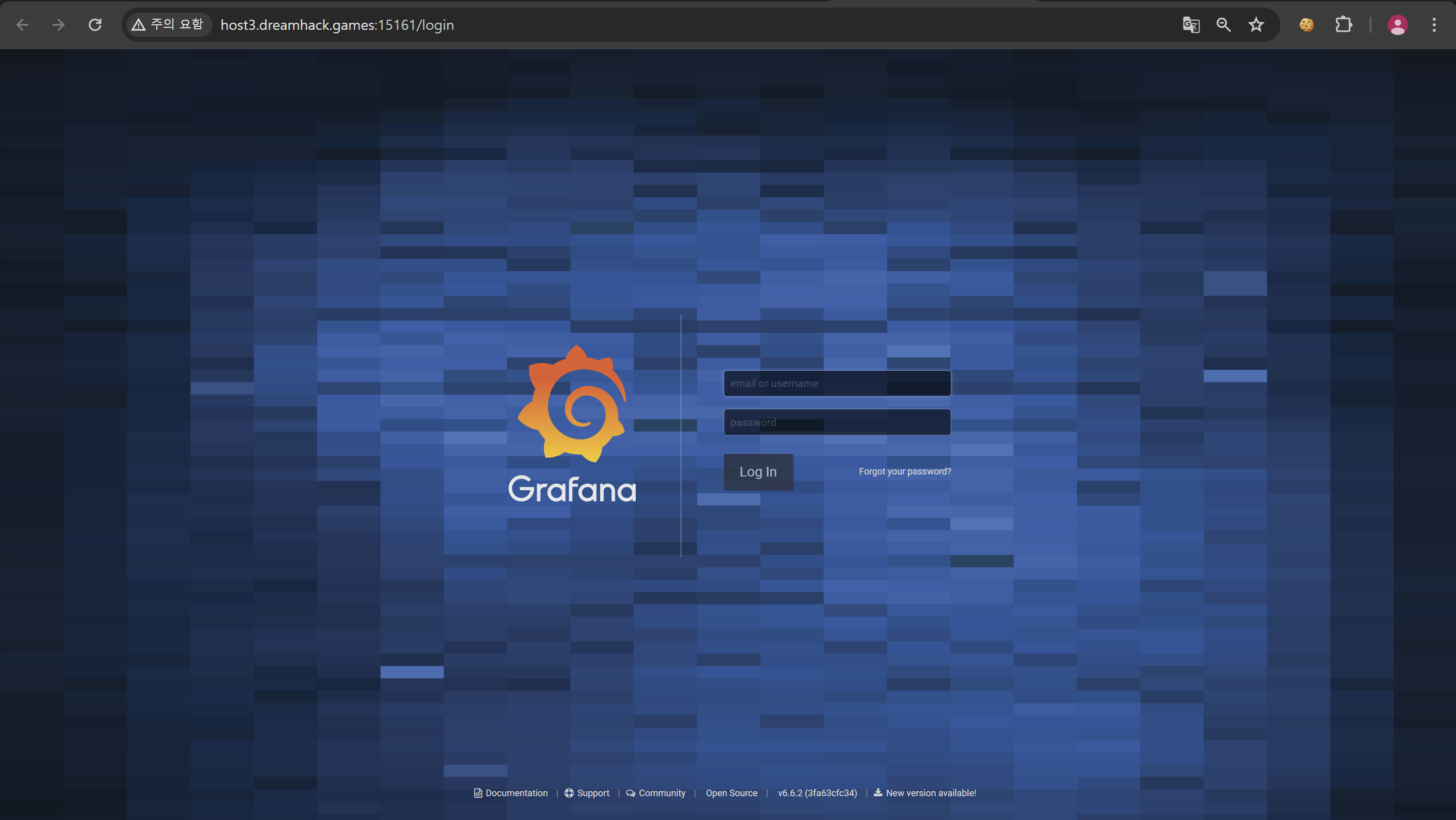Click the back navigation arrow
1456x820 pixels.
pos(23,25)
